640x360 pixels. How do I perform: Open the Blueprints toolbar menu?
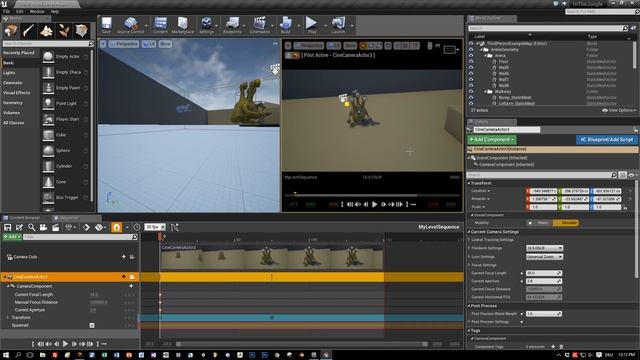coord(232,25)
